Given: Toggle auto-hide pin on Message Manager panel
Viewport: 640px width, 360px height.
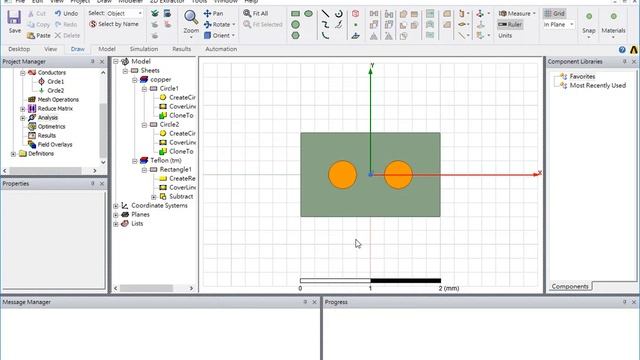Looking at the screenshot, I should tap(305, 302).
